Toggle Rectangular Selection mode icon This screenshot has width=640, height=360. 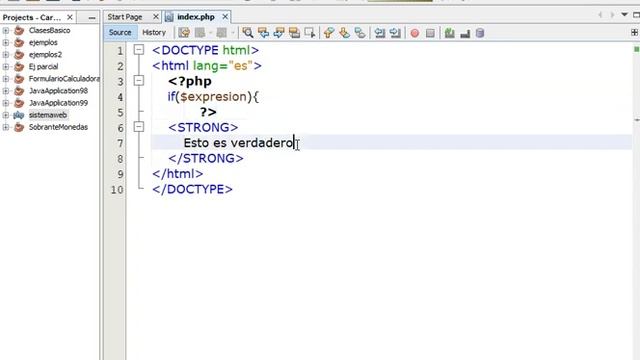point(310,33)
